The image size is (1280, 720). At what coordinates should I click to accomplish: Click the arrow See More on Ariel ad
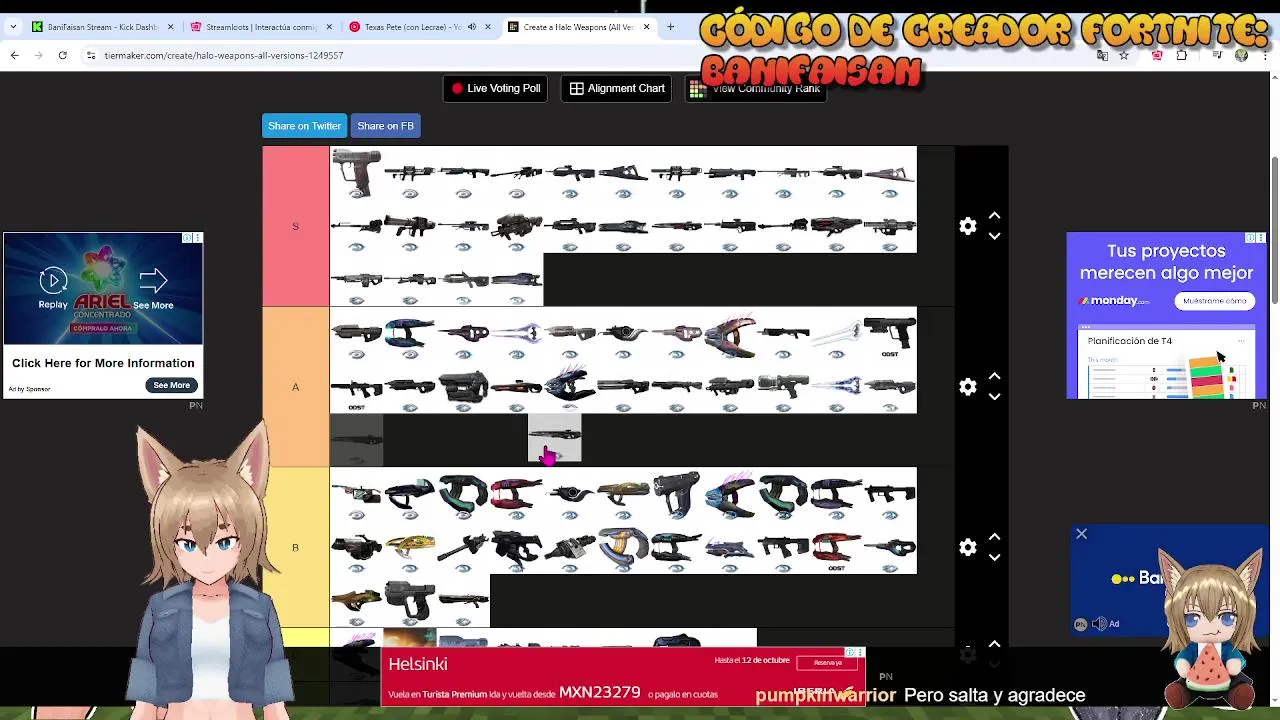(153, 288)
